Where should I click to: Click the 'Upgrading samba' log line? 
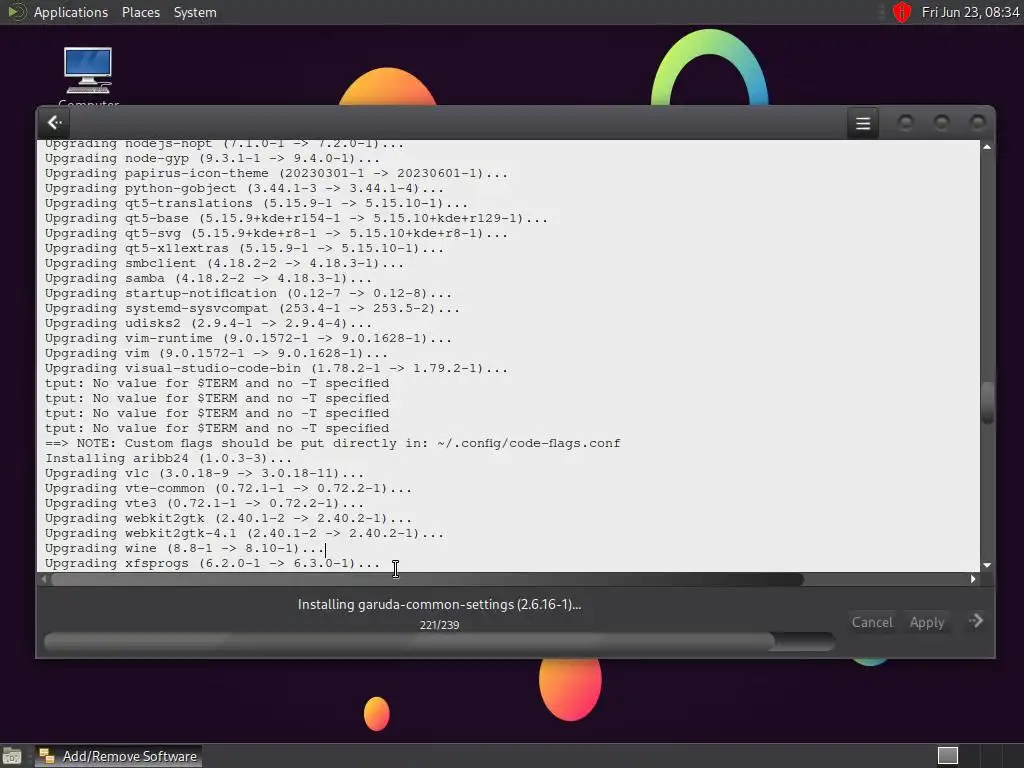208,278
